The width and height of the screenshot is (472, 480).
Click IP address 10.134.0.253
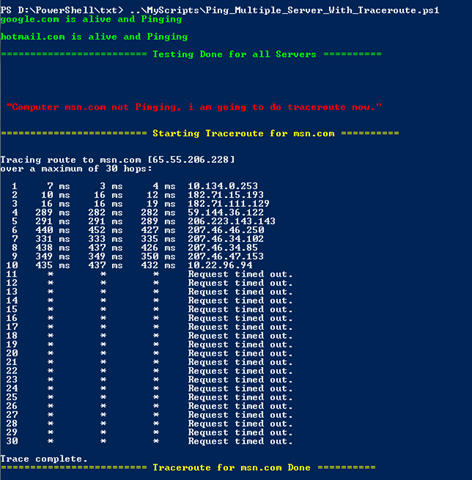(223, 186)
